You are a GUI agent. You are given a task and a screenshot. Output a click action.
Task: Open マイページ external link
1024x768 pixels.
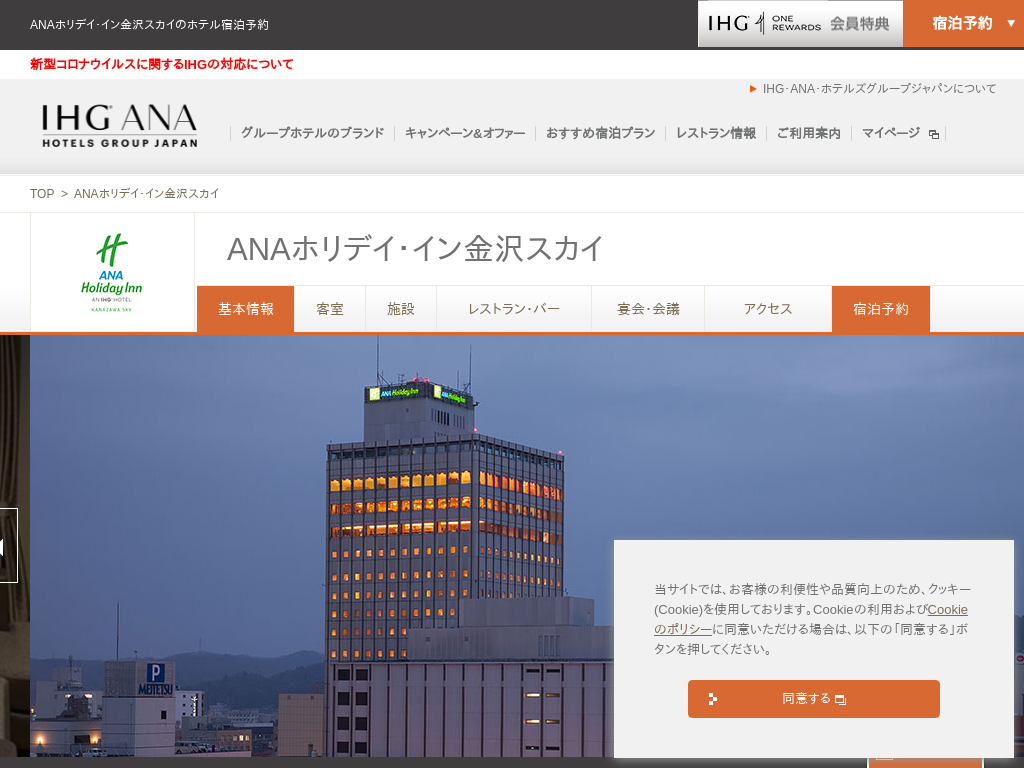[x=891, y=133]
